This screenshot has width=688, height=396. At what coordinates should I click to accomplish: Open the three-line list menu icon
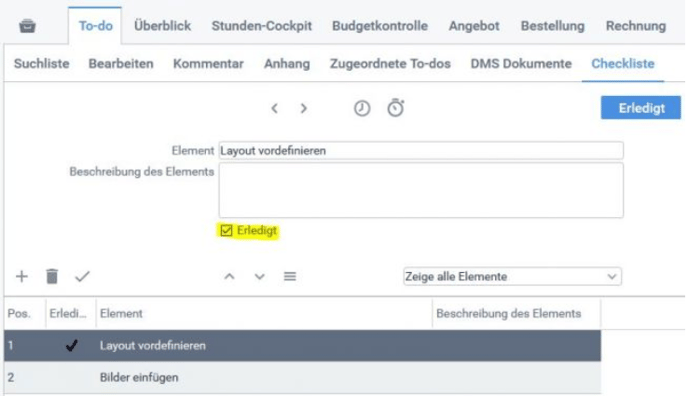coord(290,276)
